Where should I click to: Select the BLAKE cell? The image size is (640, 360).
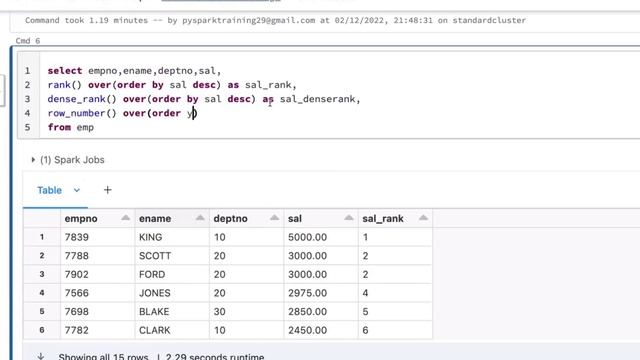click(x=172, y=311)
